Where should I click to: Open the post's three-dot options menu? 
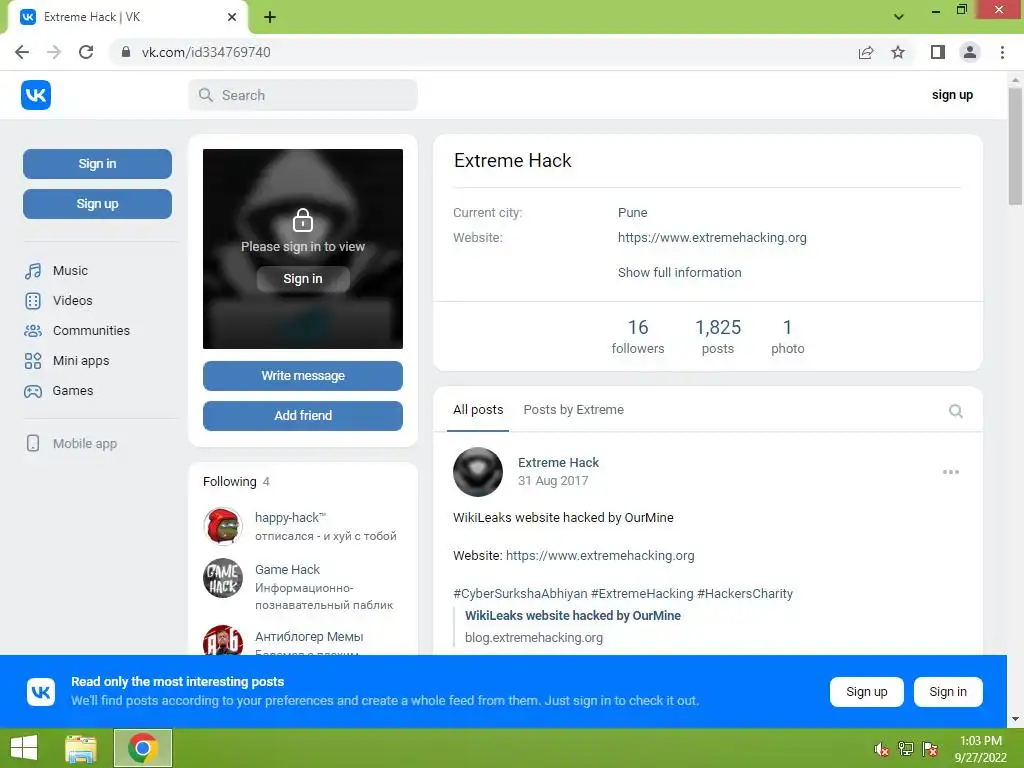(x=951, y=472)
